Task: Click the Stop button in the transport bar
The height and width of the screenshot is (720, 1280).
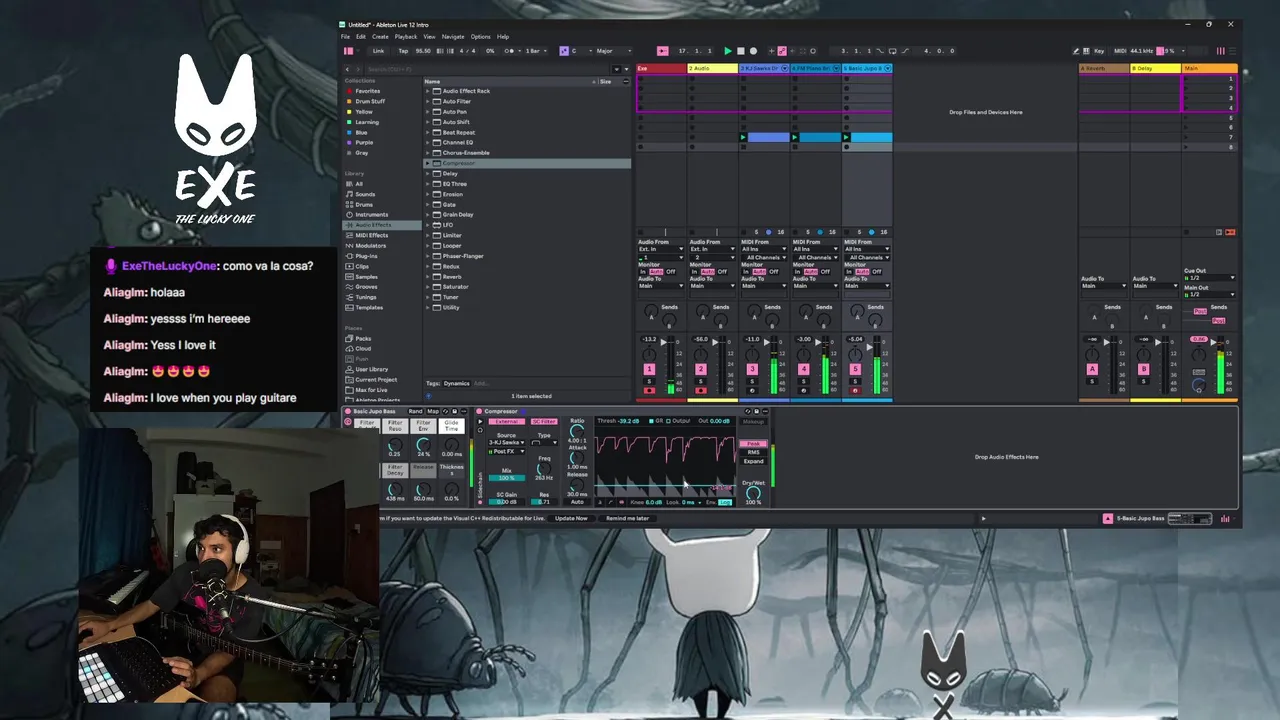Action: point(740,51)
